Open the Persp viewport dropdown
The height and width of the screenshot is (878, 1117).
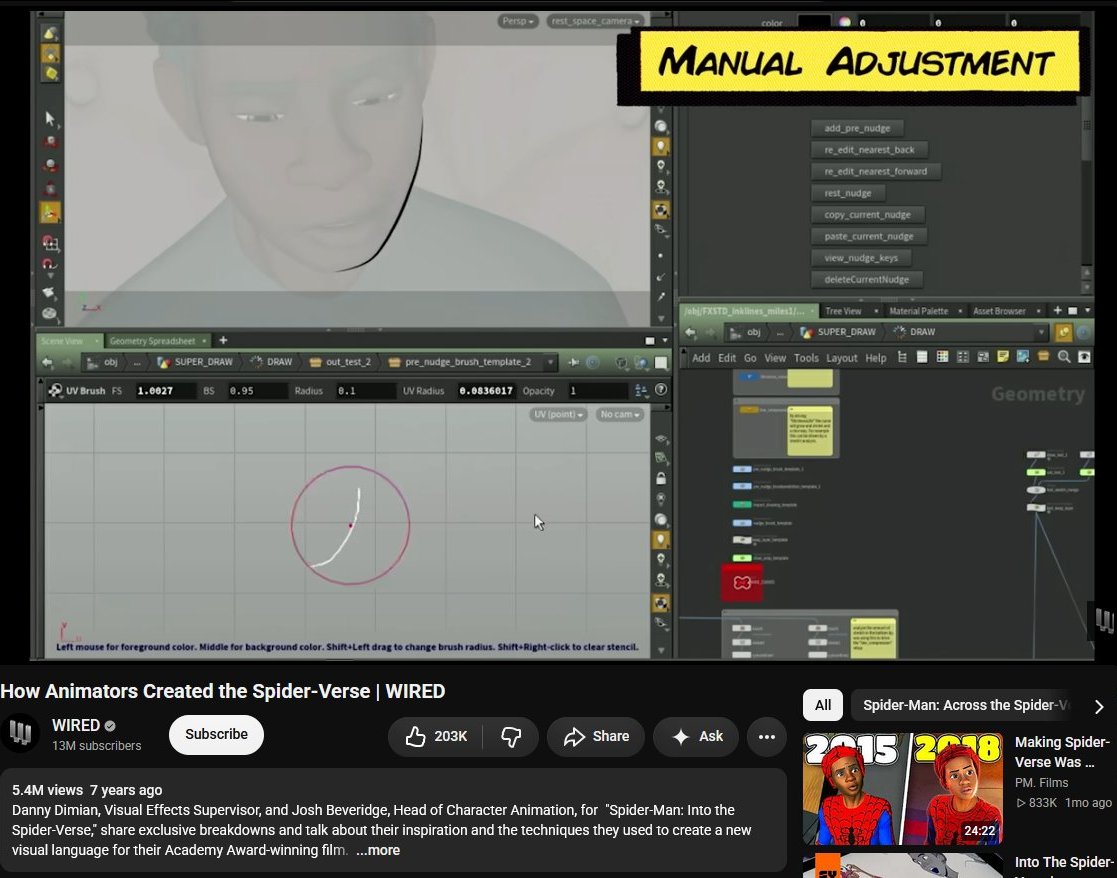(517, 21)
